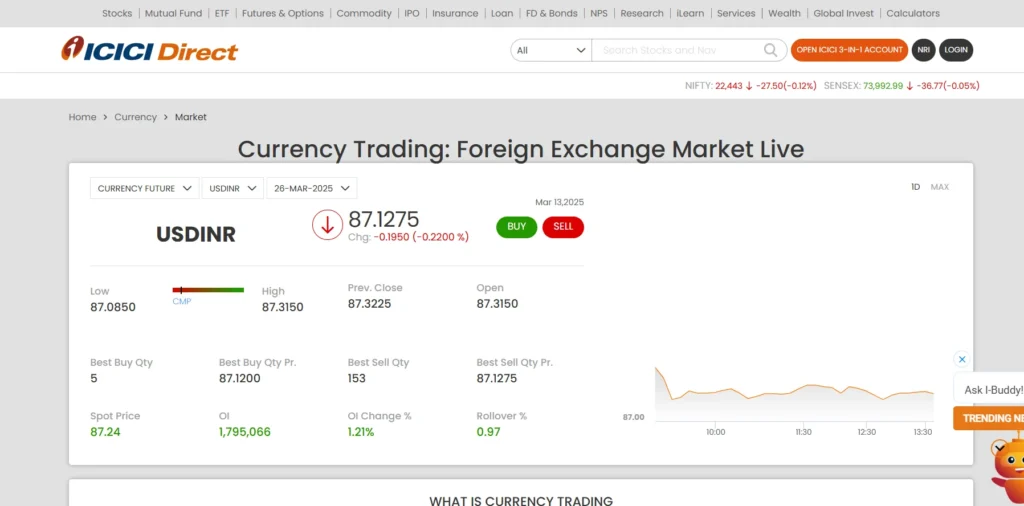This screenshot has height=506, width=1024.
Task: Go to Home breadcrumb link
Action: point(82,117)
